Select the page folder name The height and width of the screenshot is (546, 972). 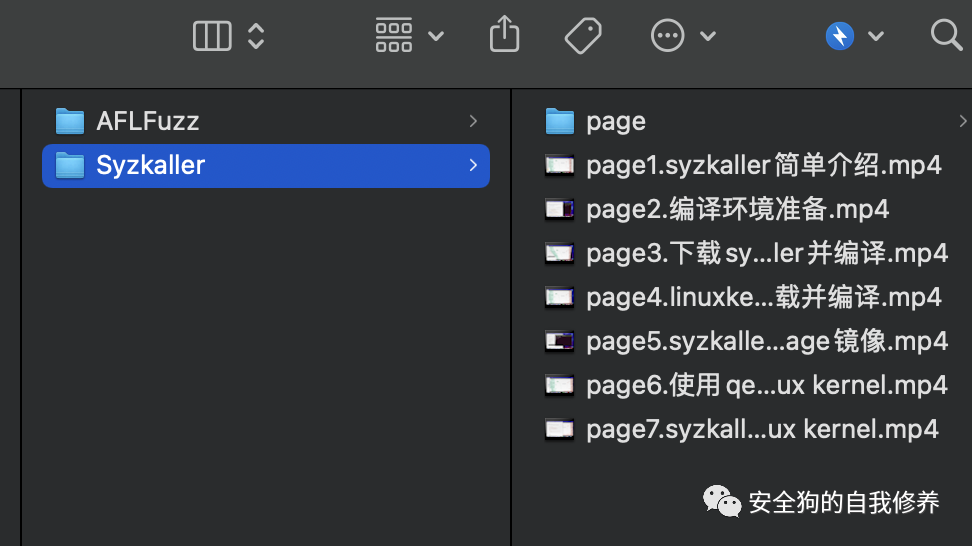616,122
